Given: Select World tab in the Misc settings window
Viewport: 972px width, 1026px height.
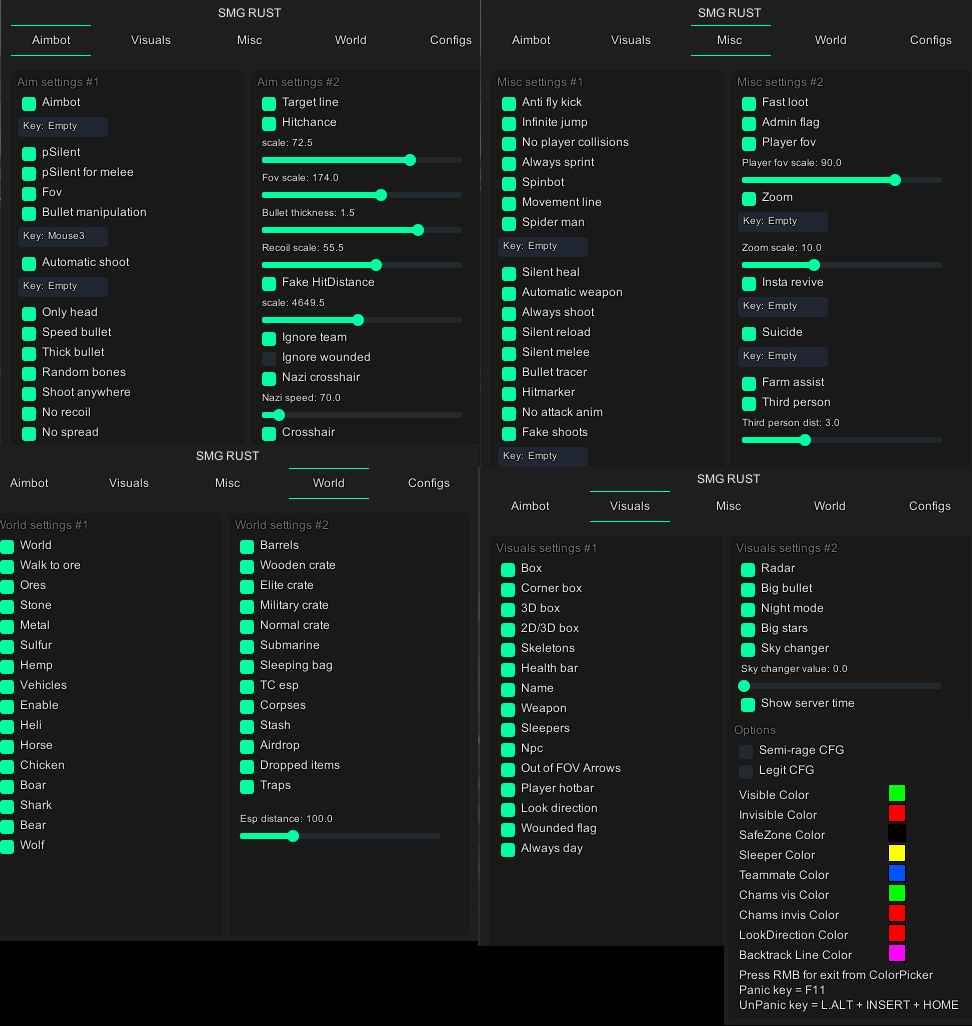Looking at the screenshot, I should click(831, 40).
